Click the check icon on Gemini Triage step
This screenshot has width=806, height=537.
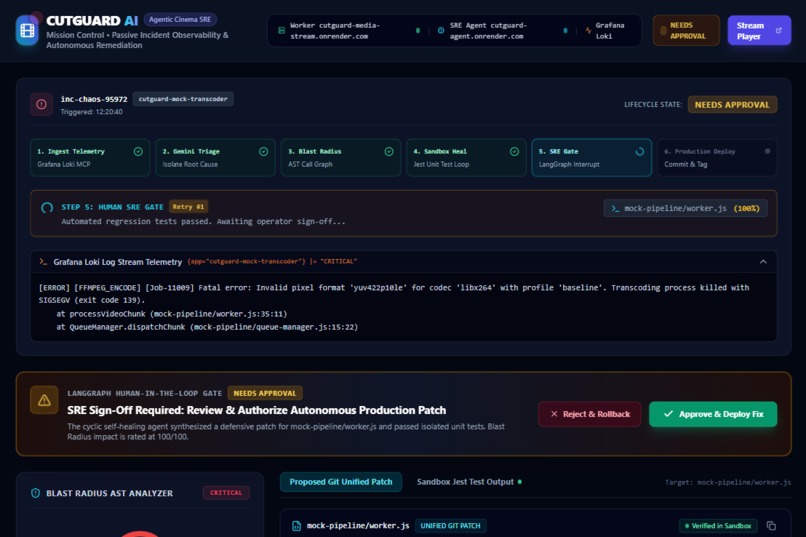pos(263,152)
